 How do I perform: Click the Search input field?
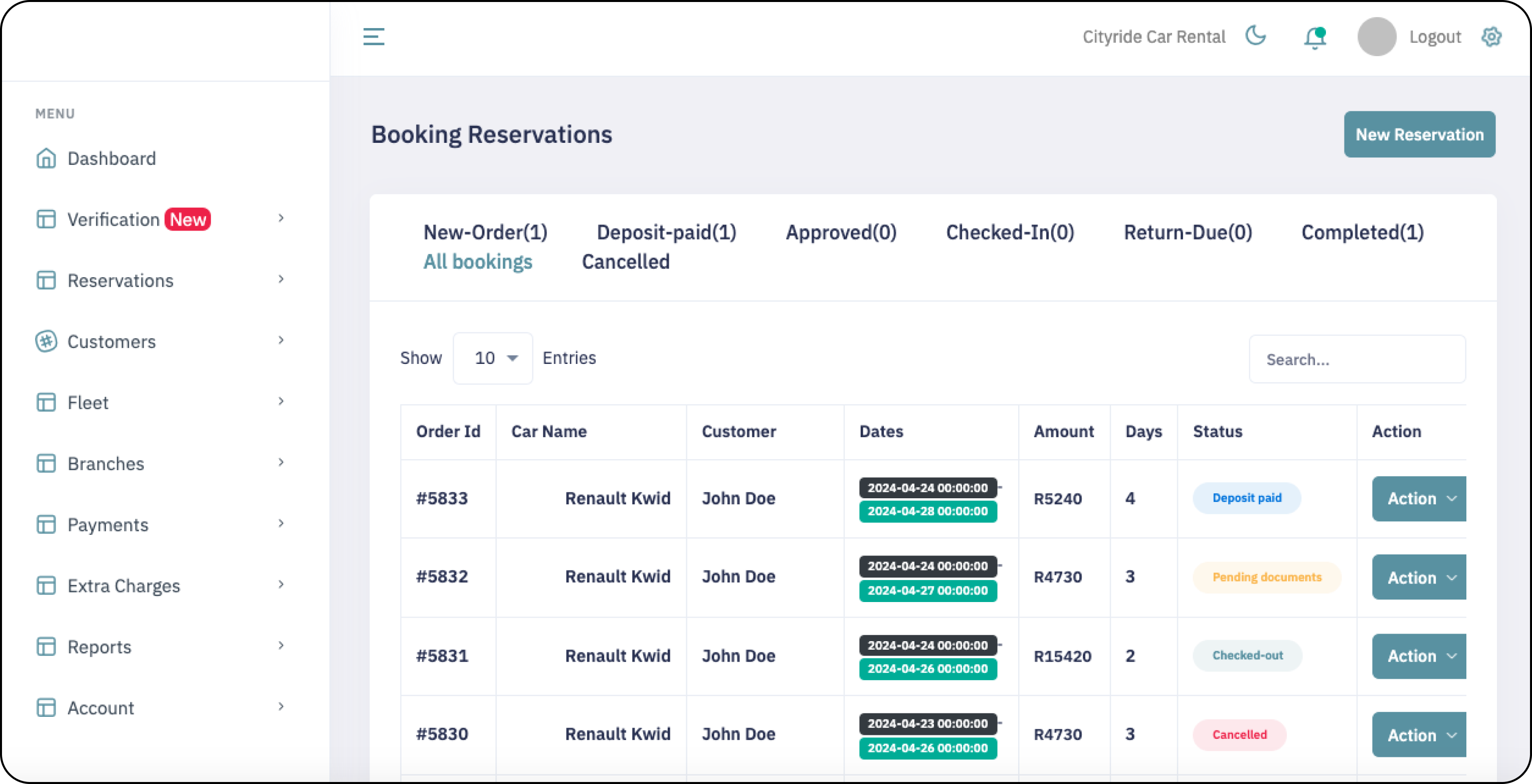1357,359
